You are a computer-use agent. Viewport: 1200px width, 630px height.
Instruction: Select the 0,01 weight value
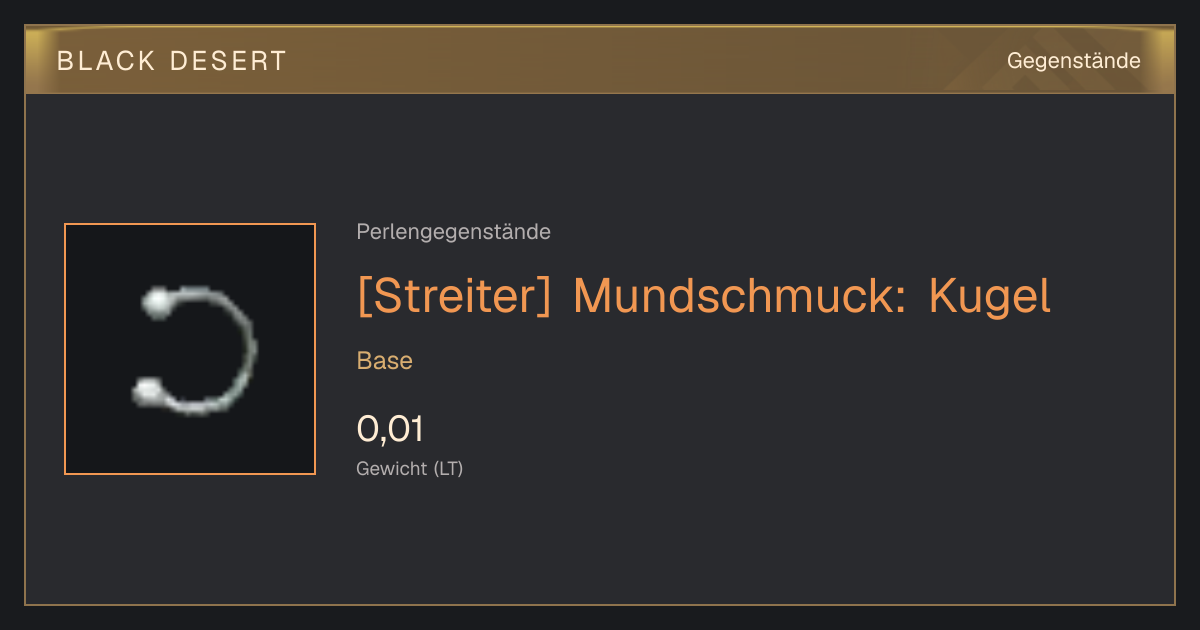390,429
